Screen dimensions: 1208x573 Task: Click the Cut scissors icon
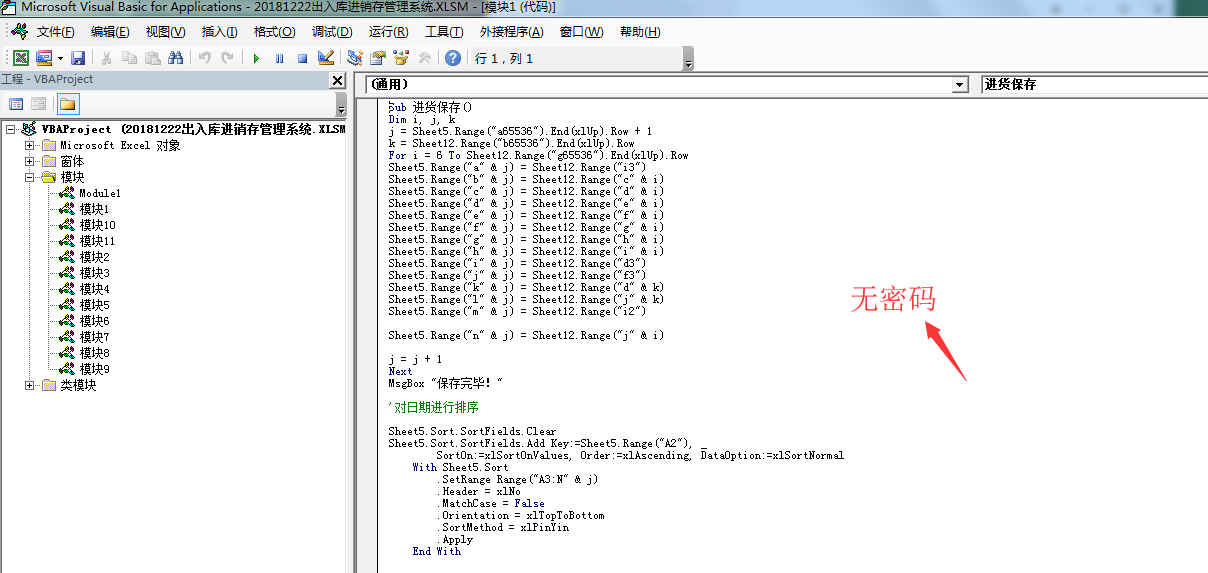tap(106, 58)
